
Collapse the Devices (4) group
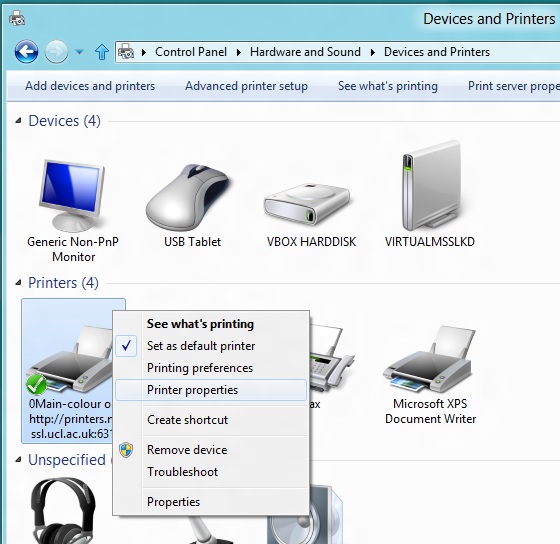click(x=18, y=121)
